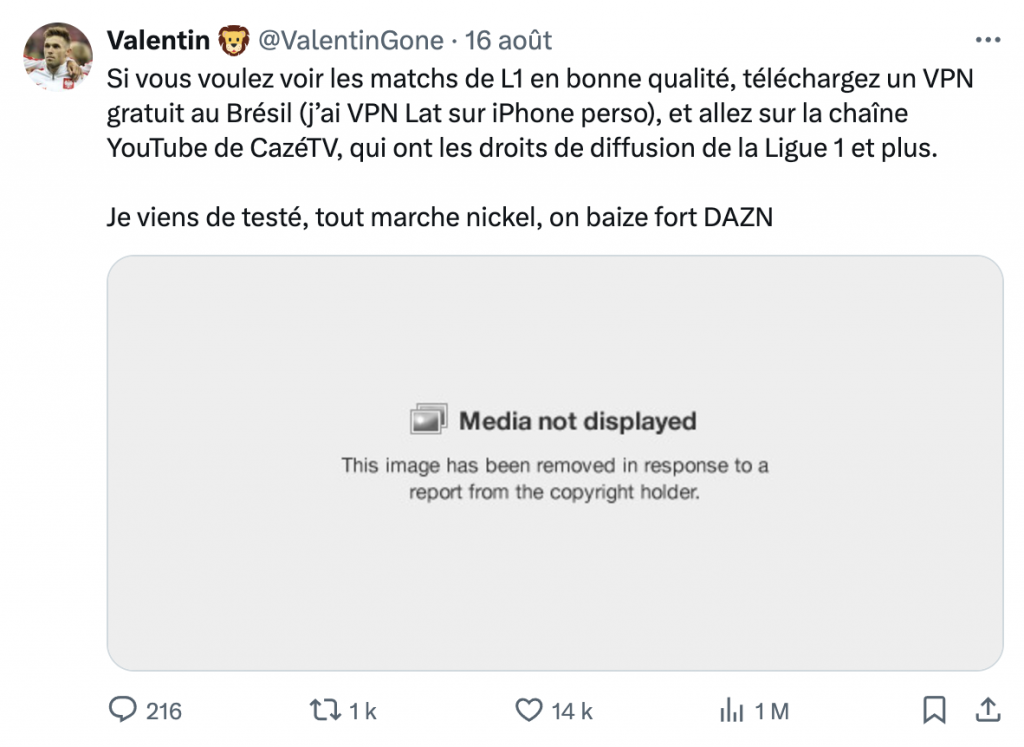The height and width of the screenshot is (747, 1024).
Task: Open view analytics bar chart icon
Action: [x=731, y=711]
